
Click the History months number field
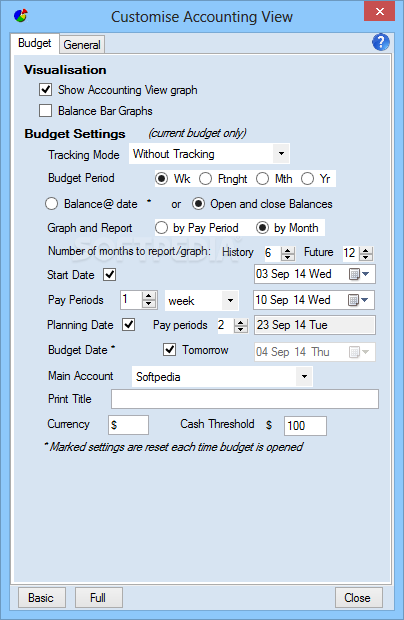tap(272, 253)
